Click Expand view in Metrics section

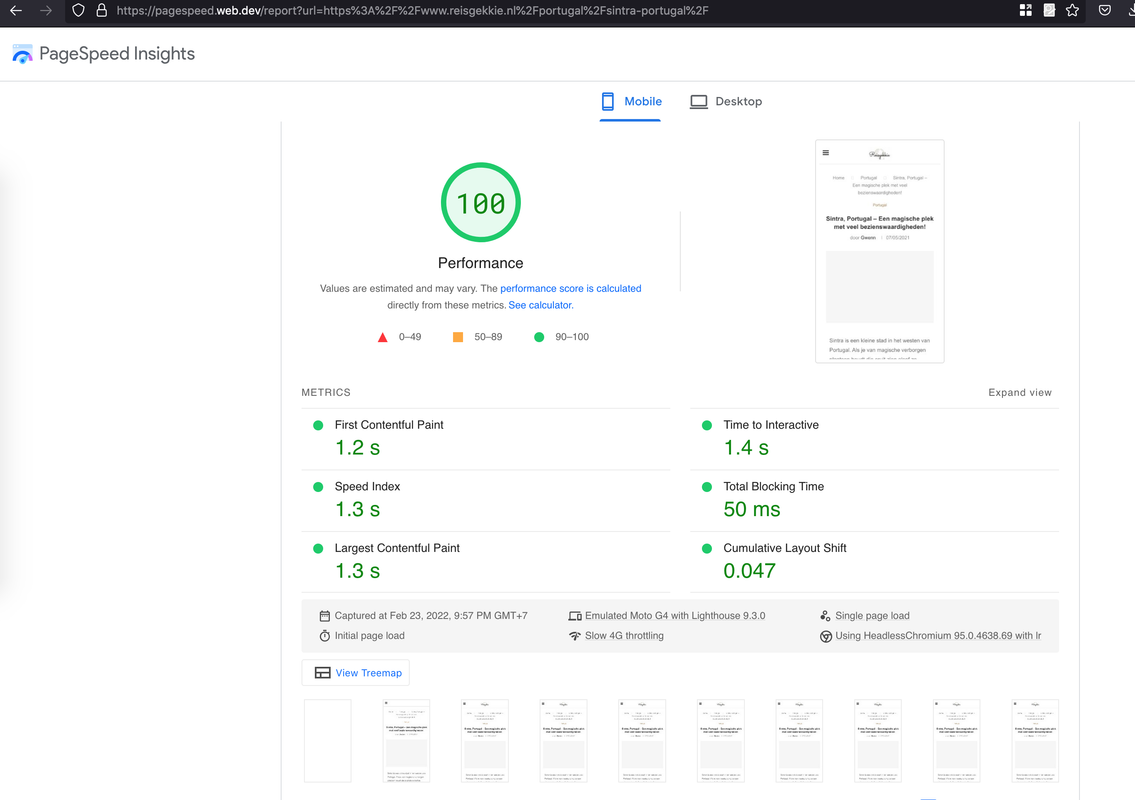pyautogui.click(x=1020, y=392)
